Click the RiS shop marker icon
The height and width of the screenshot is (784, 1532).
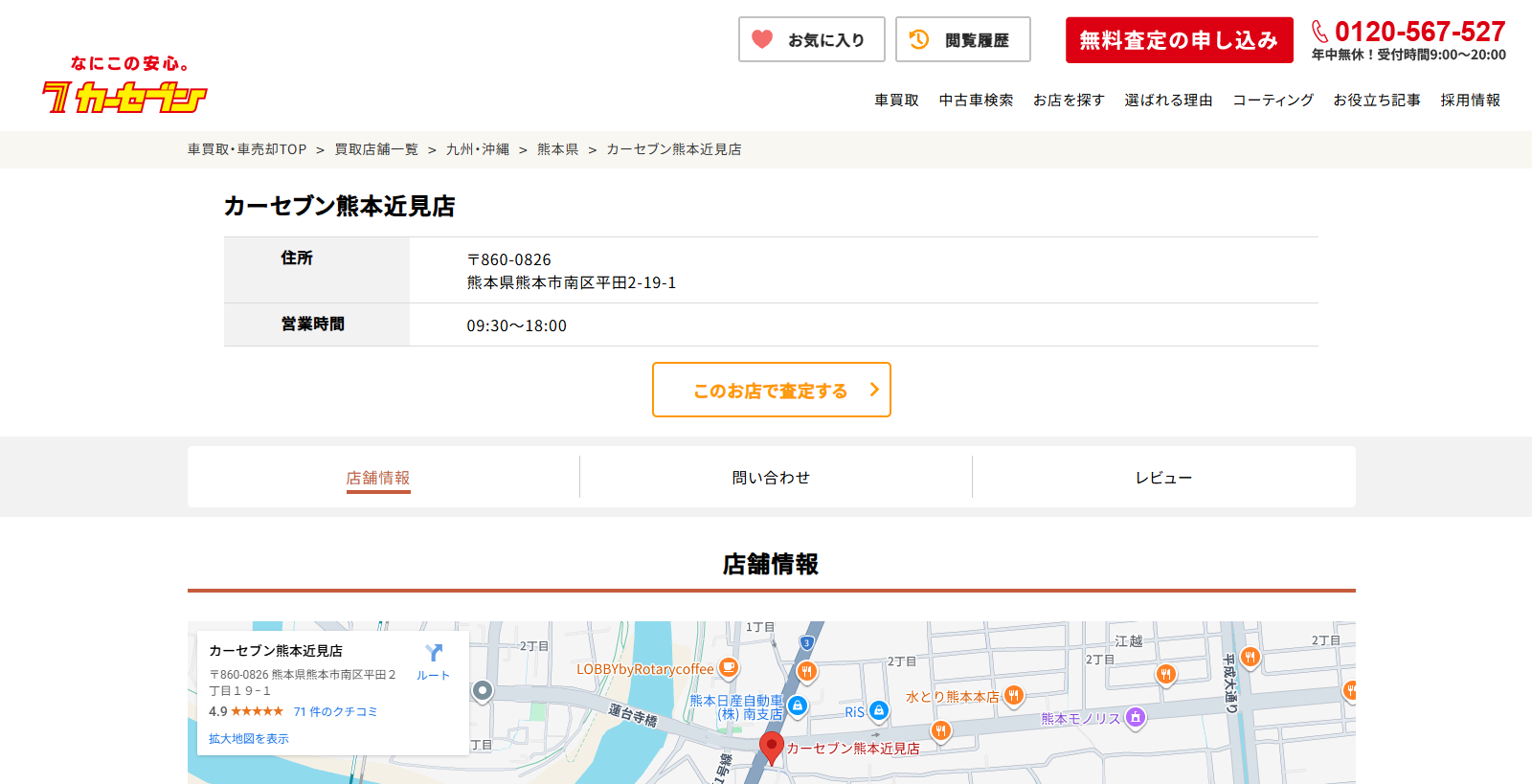878,710
